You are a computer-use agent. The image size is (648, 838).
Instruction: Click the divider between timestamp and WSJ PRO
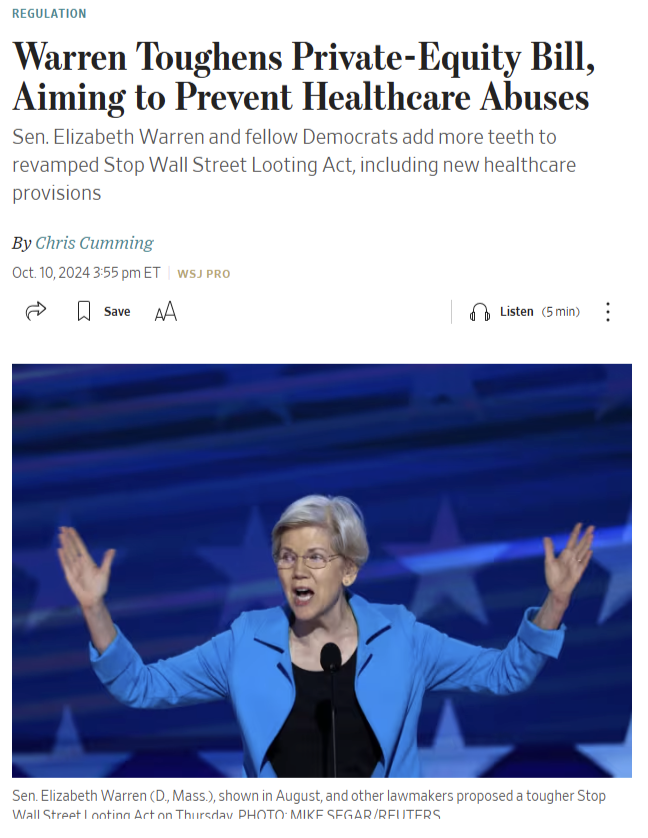tap(169, 273)
